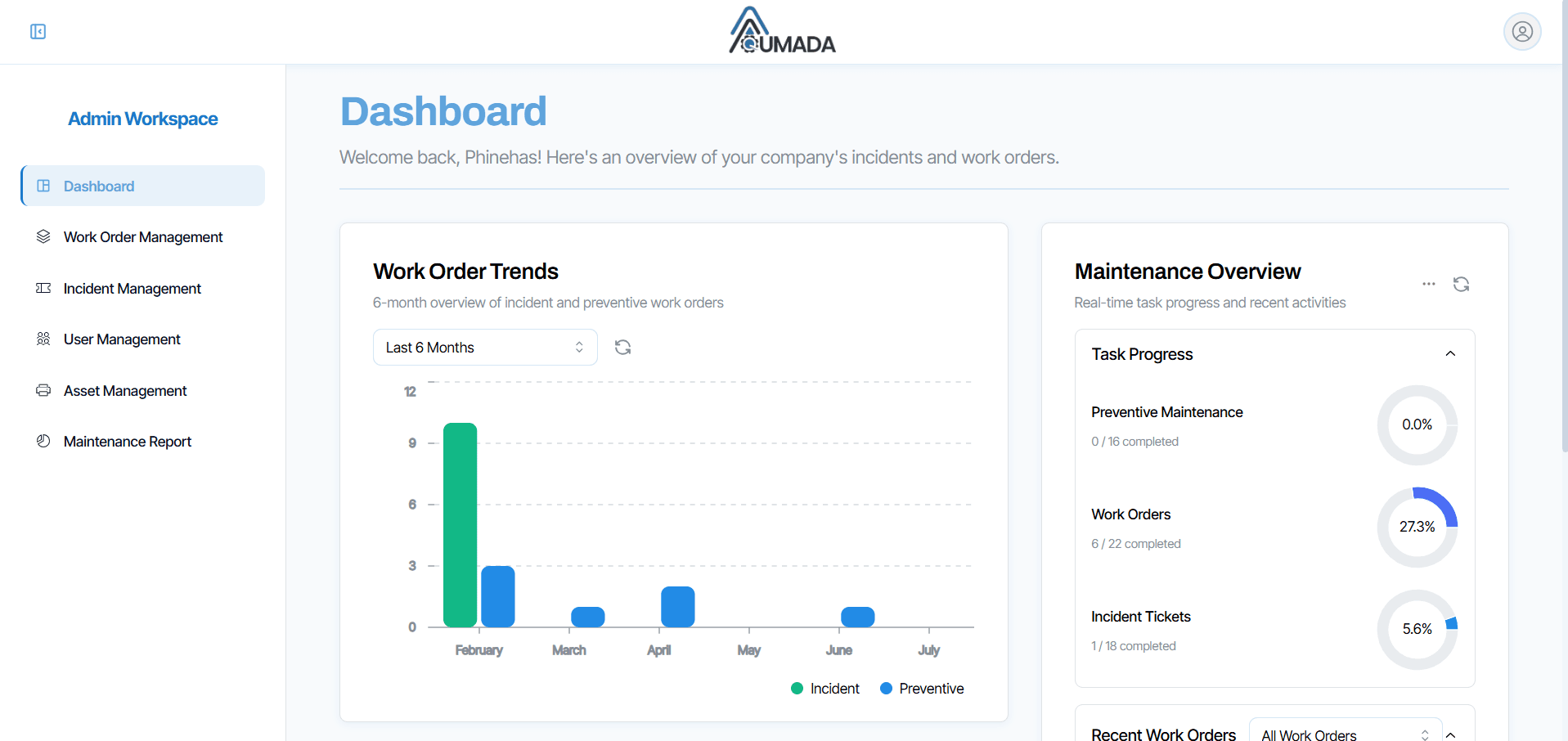
Task: Click the Cumada logo in the header
Action: point(783,31)
